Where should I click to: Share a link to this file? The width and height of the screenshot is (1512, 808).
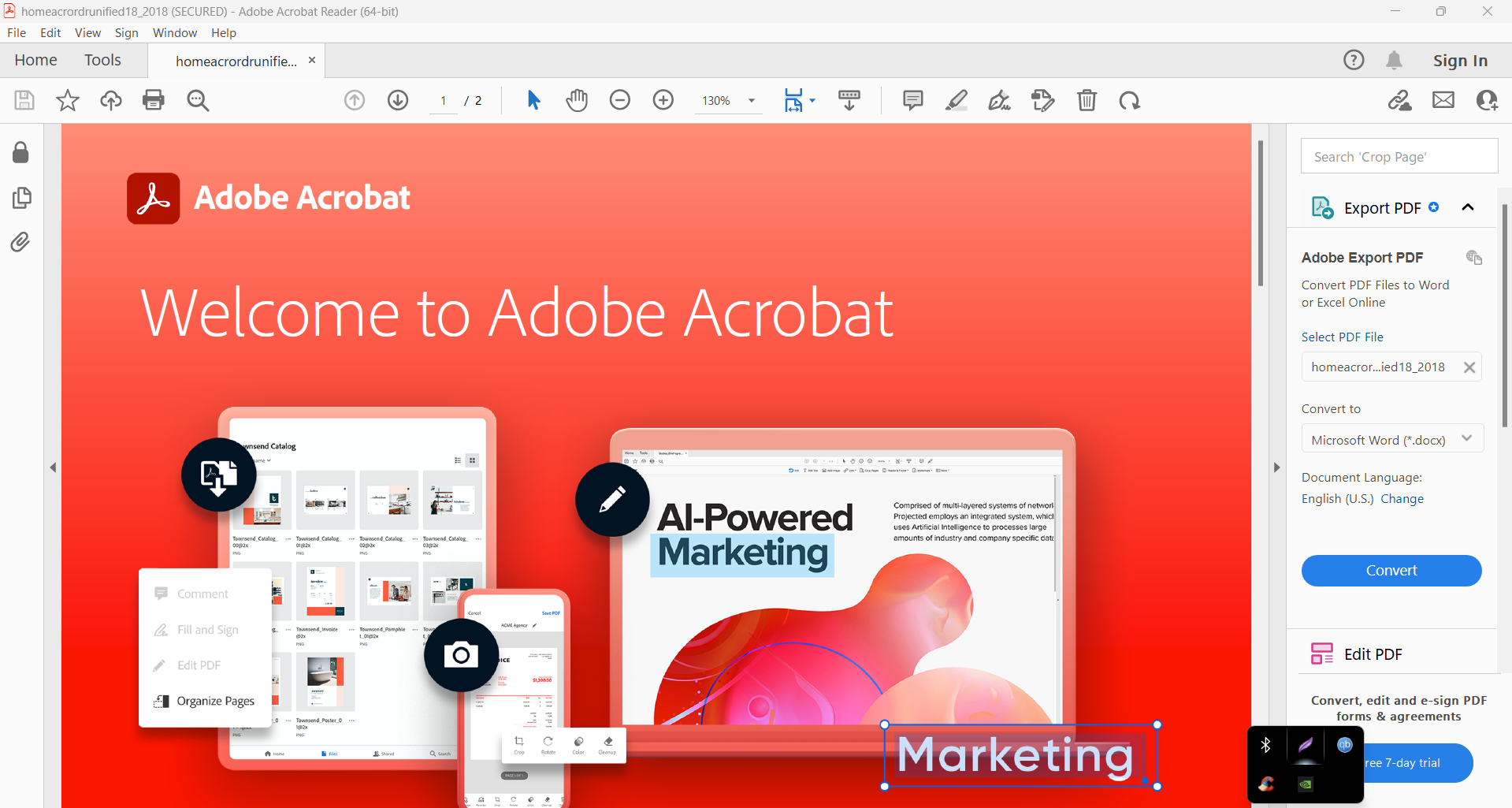(1400, 100)
